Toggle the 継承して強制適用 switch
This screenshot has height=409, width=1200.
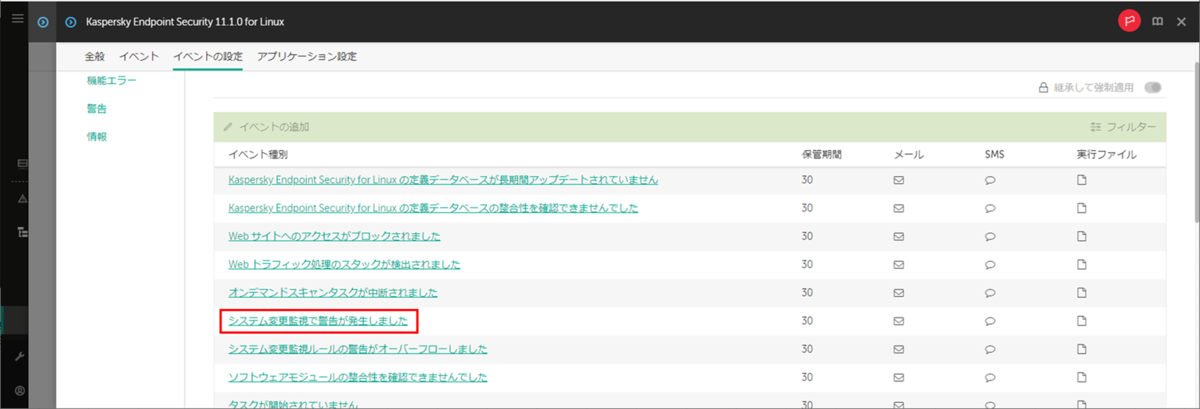[x=1153, y=88]
